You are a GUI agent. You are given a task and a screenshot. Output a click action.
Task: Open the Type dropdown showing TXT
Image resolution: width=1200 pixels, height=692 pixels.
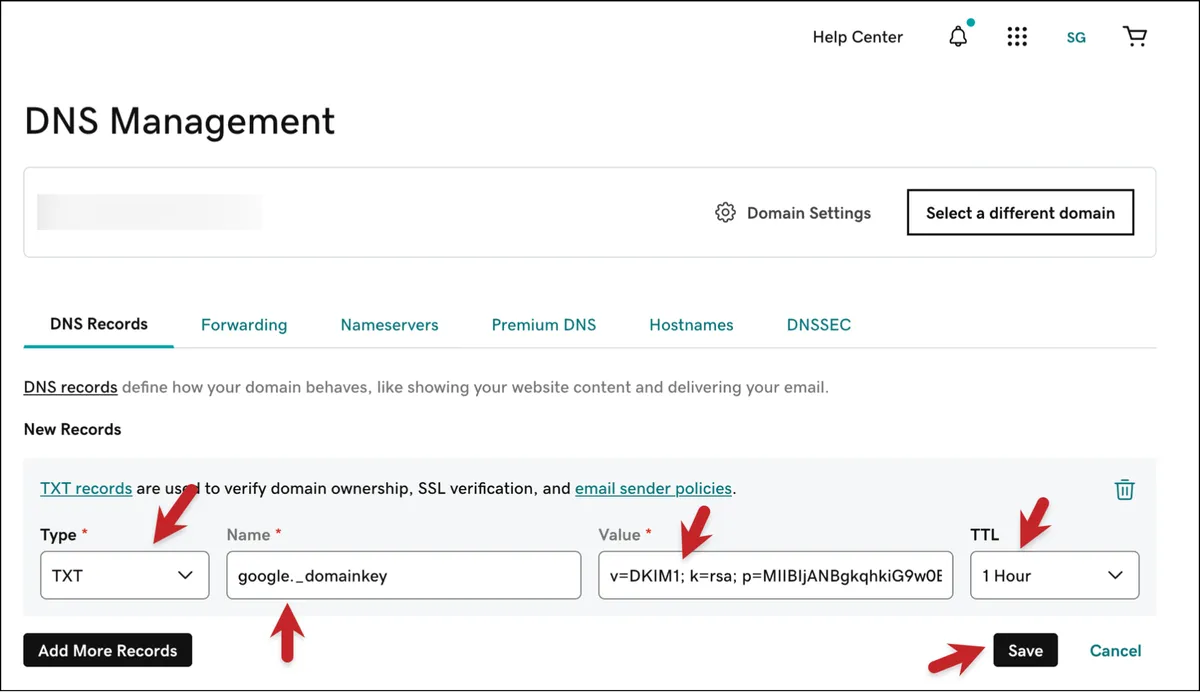pos(125,575)
